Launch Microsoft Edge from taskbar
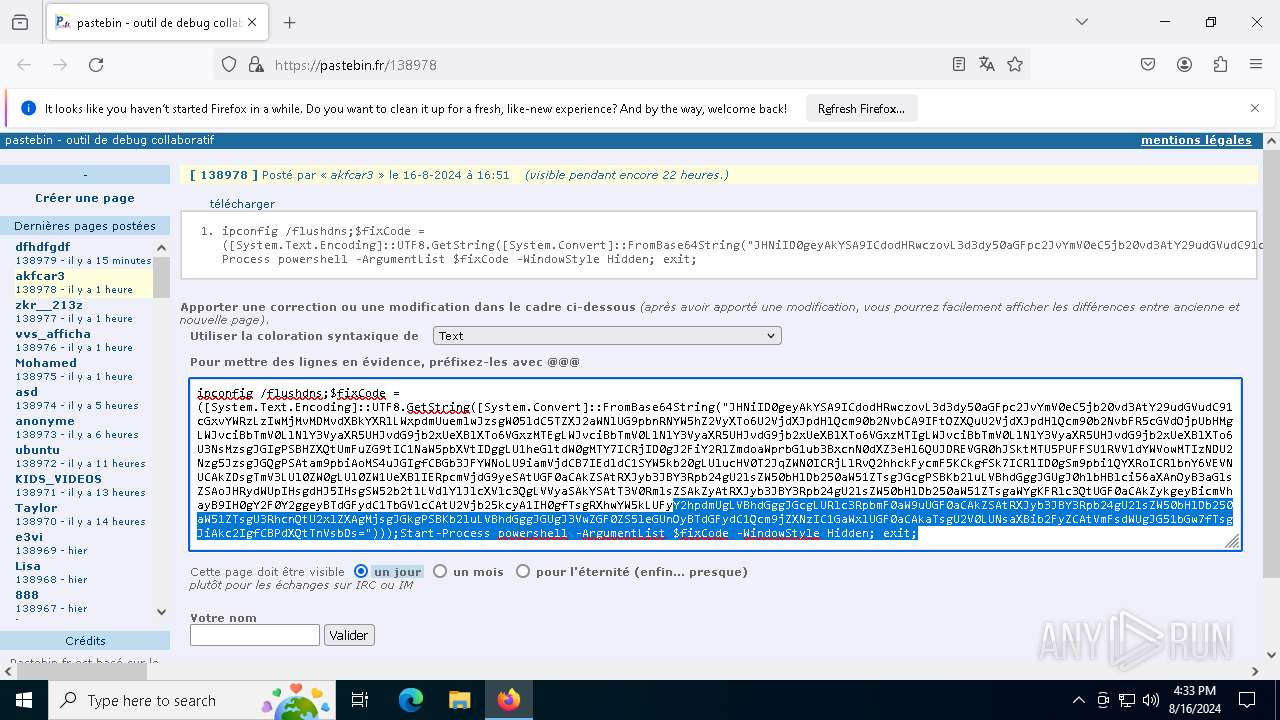Viewport: 1280px width, 720px height. pyautogui.click(x=411, y=700)
